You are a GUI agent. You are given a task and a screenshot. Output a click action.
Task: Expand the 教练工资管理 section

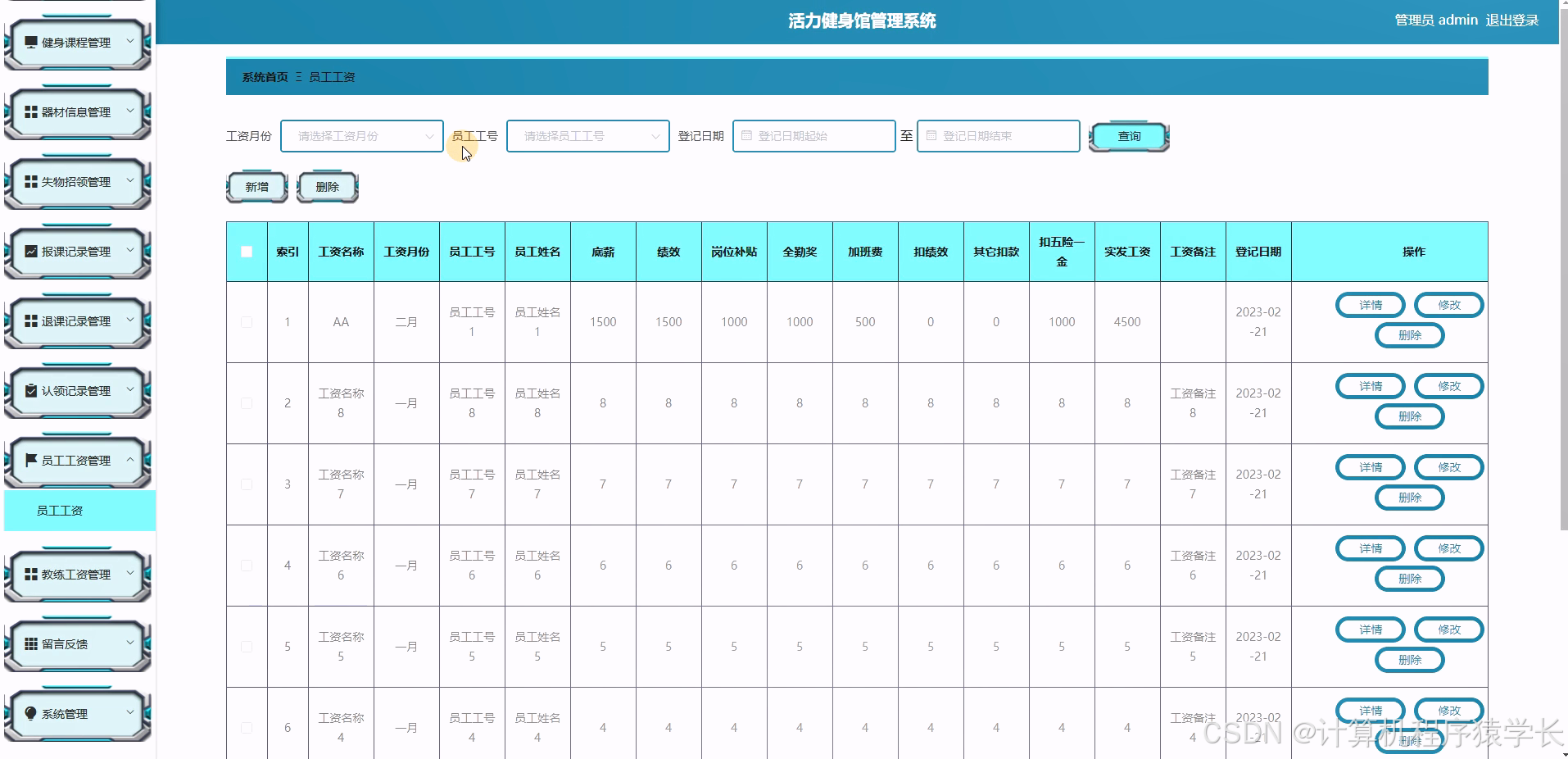point(78,574)
